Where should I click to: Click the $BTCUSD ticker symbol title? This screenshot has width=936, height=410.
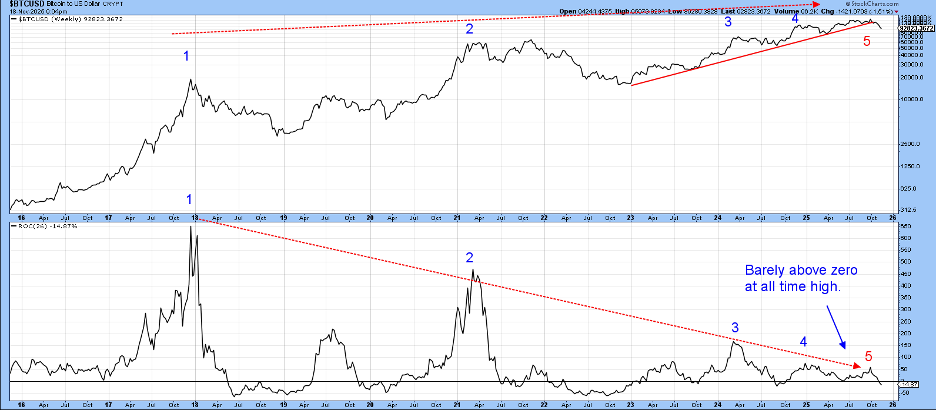[x=28, y=6]
